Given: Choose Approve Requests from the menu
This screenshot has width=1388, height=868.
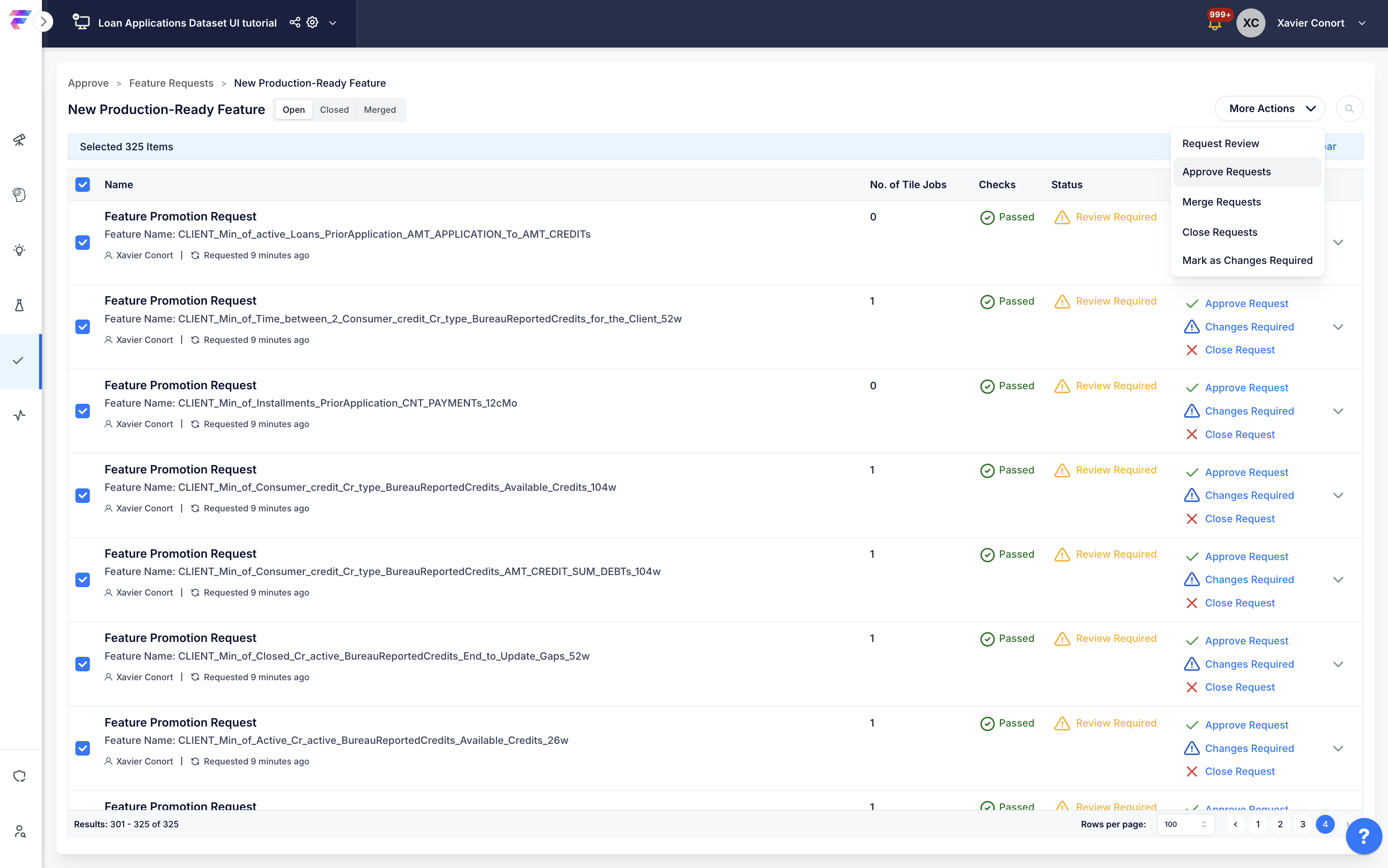Looking at the screenshot, I should 1226,172.
